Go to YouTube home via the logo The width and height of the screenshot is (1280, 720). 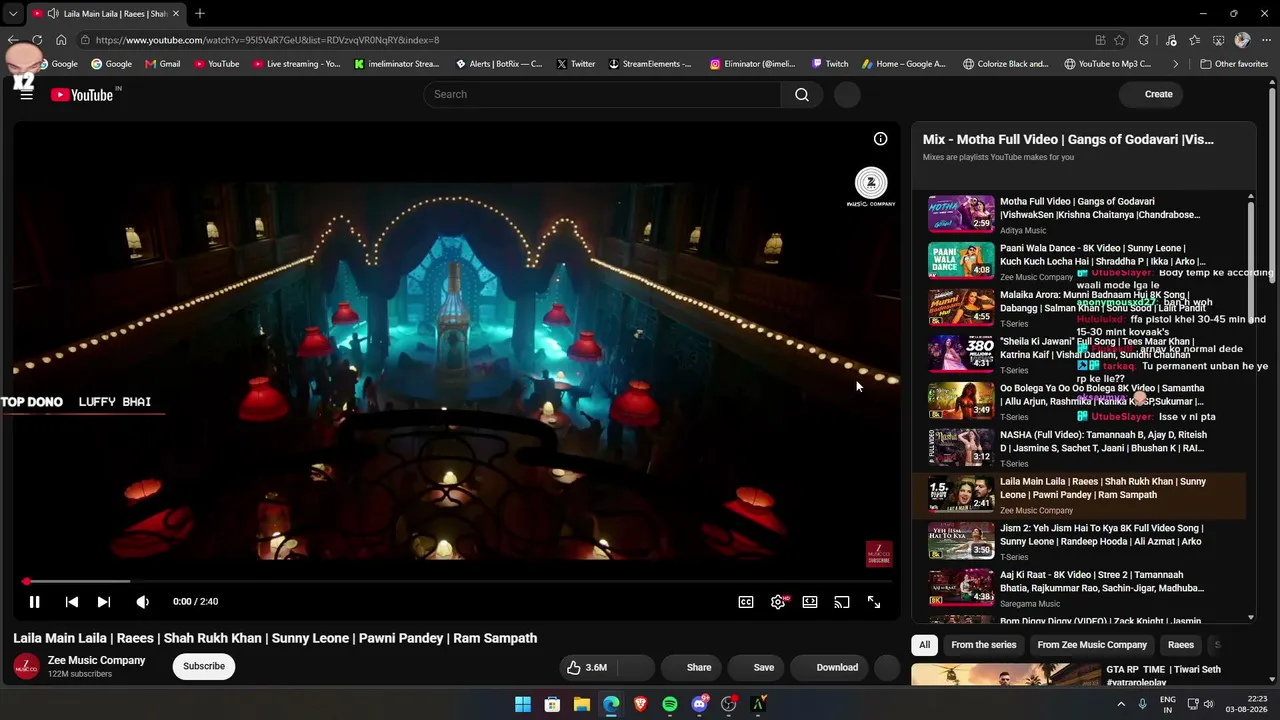pos(84,95)
